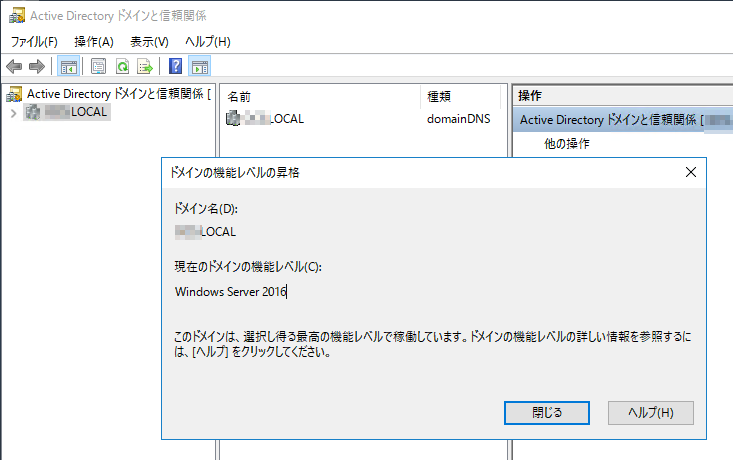The height and width of the screenshot is (460, 733).
Task: Select the Active Directory root tree item
Action: tap(119, 94)
